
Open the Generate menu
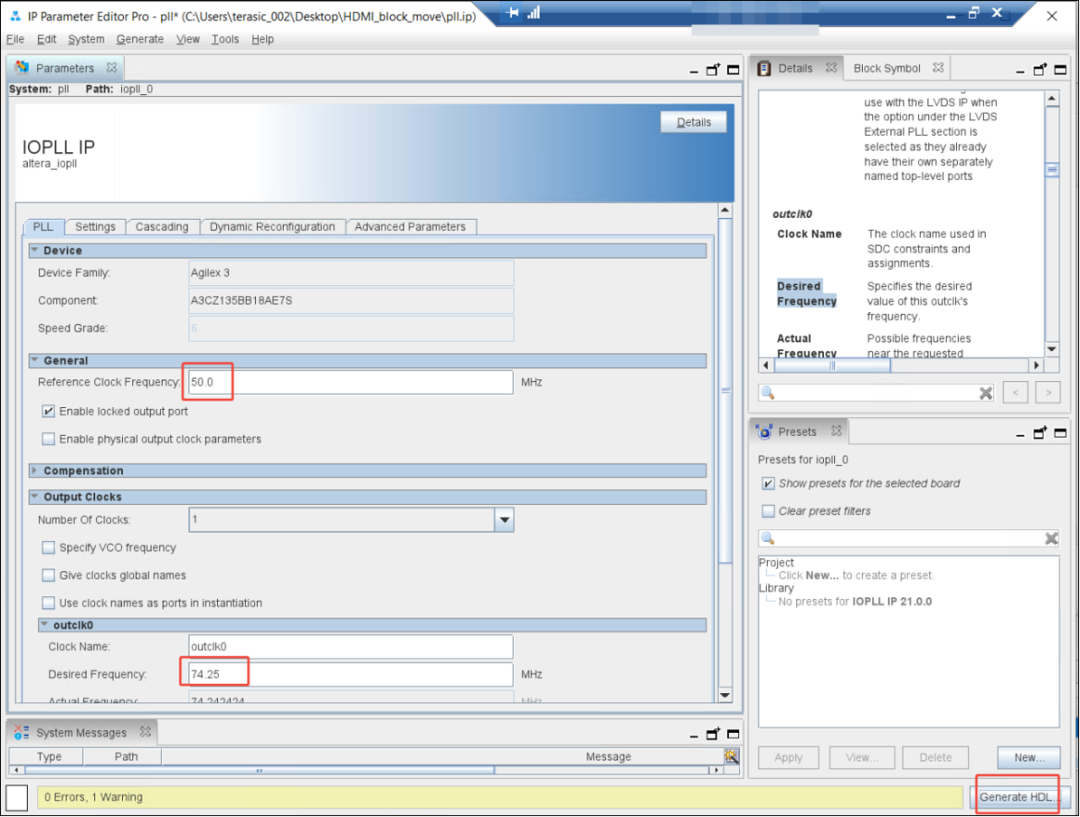tap(140, 39)
